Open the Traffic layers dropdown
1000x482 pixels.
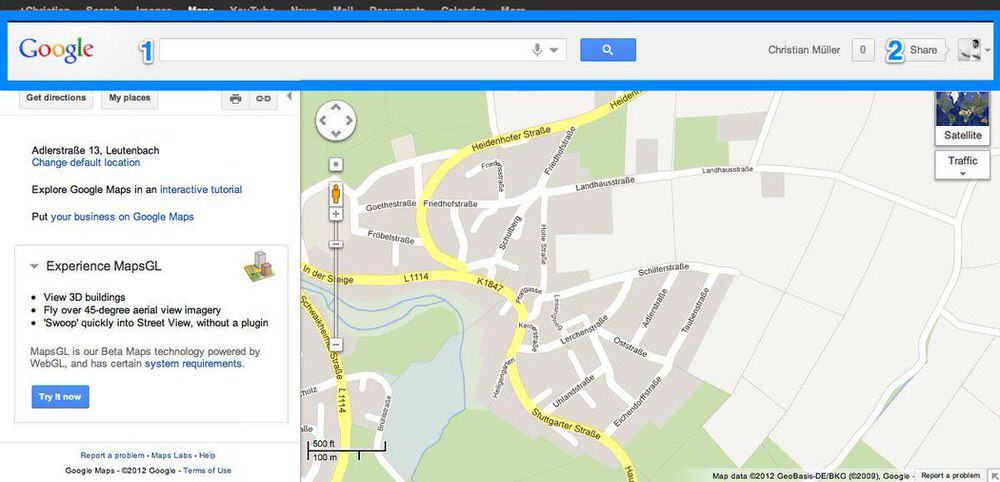click(962, 165)
